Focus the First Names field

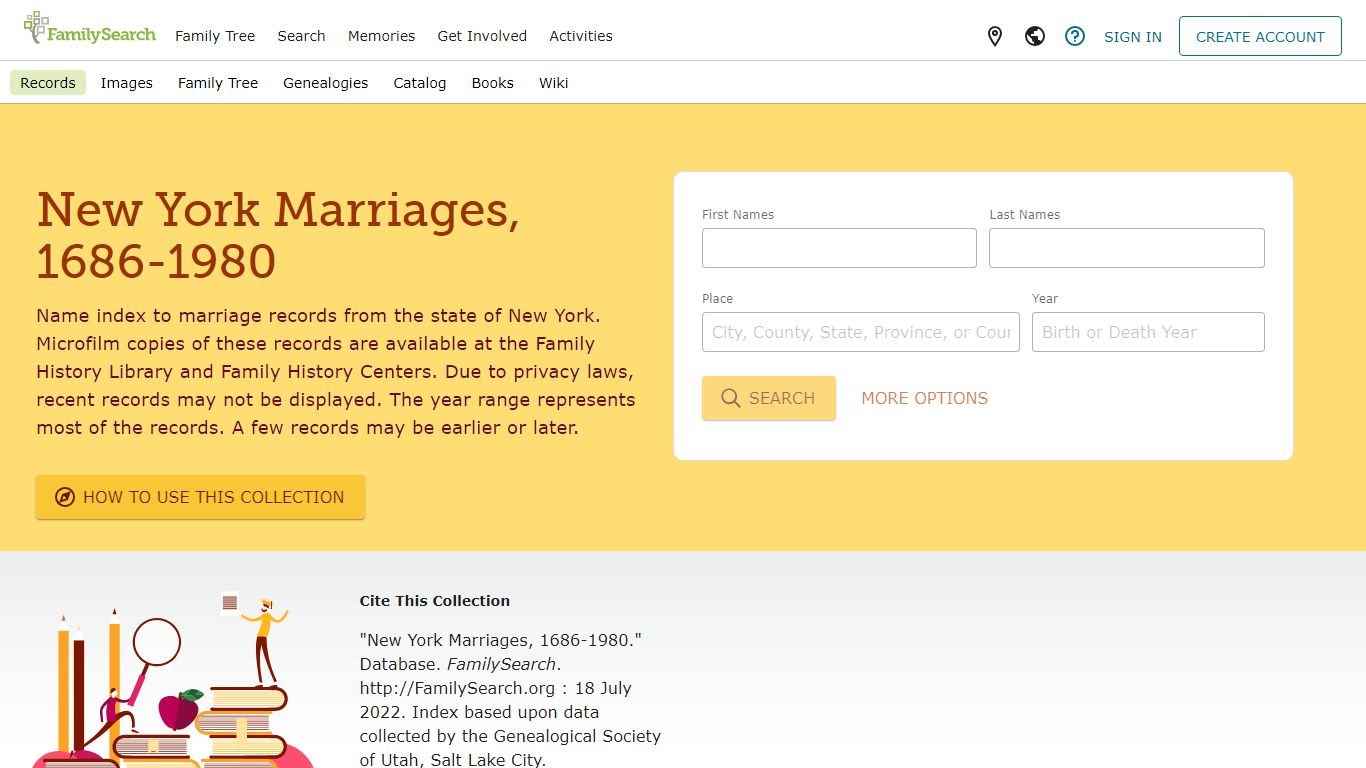point(839,248)
